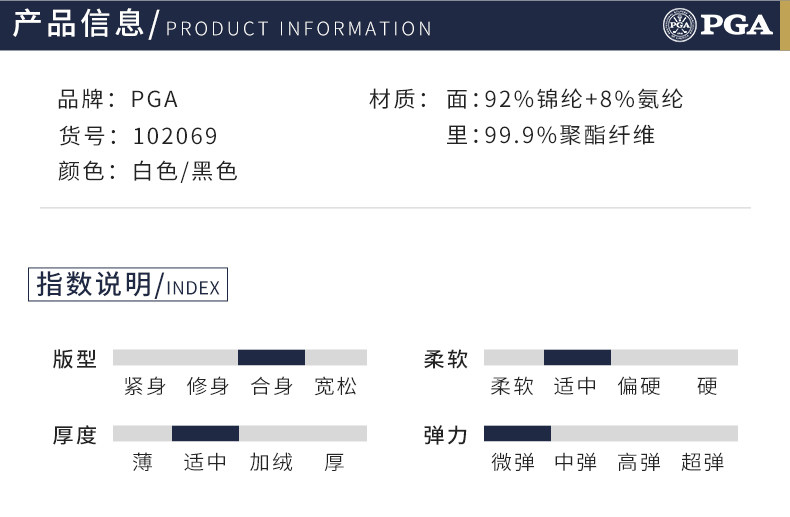Select the 偏硬 softness label
Image resolution: width=790 pixels, height=517 pixels.
click(639, 386)
